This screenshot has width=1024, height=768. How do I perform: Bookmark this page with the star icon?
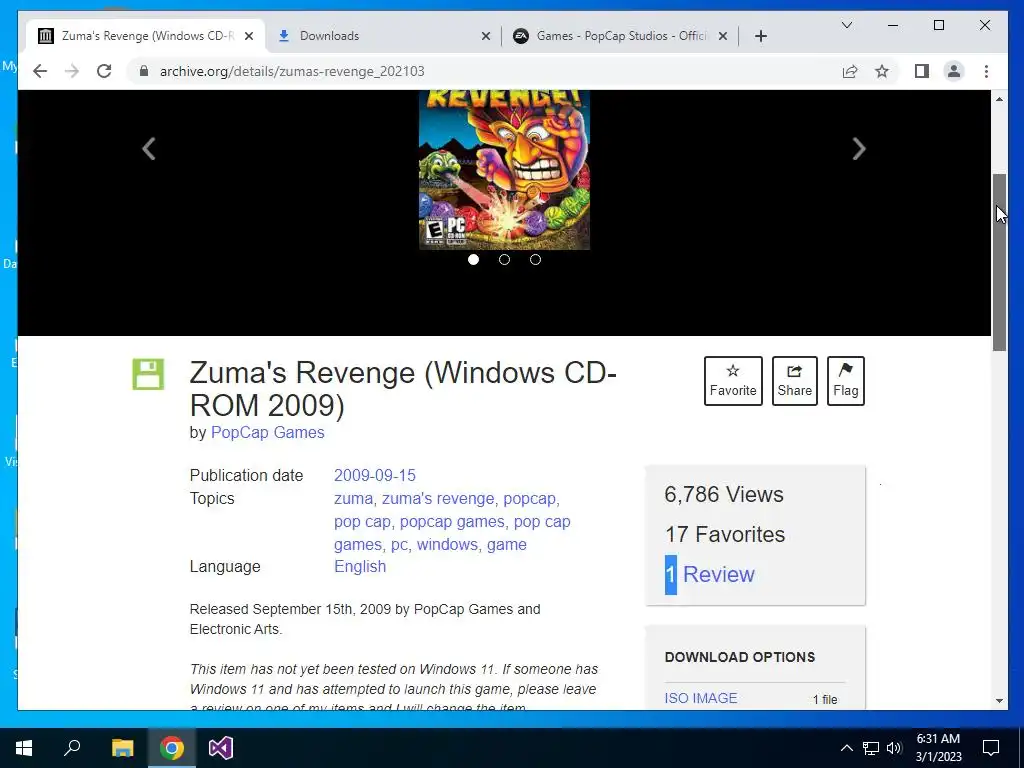click(x=882, y=71)
